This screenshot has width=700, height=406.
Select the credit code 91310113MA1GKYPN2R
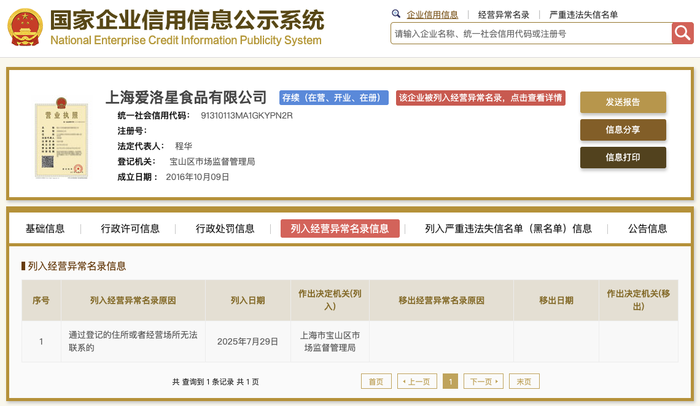pos(246,116)
